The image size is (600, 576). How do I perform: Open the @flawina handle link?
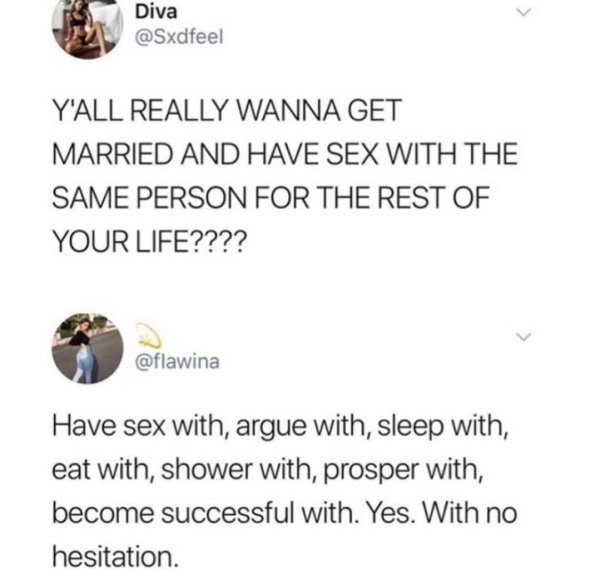(x=178, y=361)
